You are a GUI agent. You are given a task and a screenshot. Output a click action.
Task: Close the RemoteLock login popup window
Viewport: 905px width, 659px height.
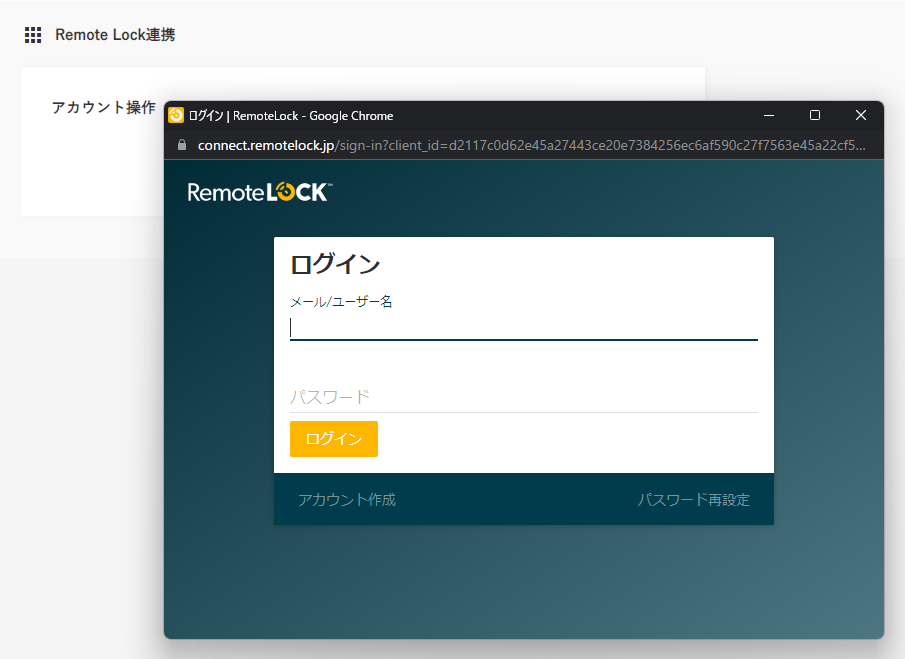coord(861,115)
